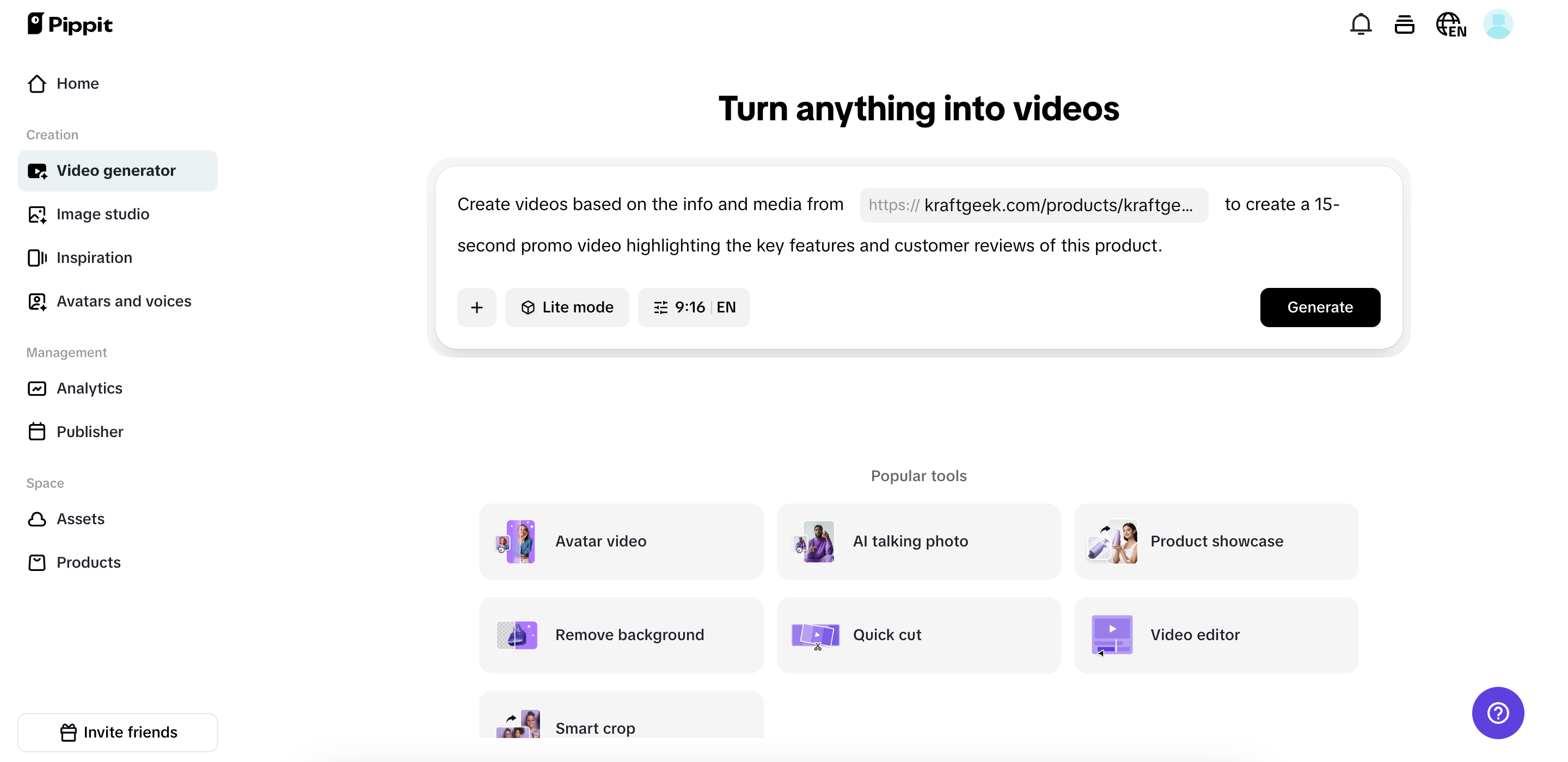Open the Publisher panel
Image resolution: width=1568 pixels, height=762 pixels.
90,432
